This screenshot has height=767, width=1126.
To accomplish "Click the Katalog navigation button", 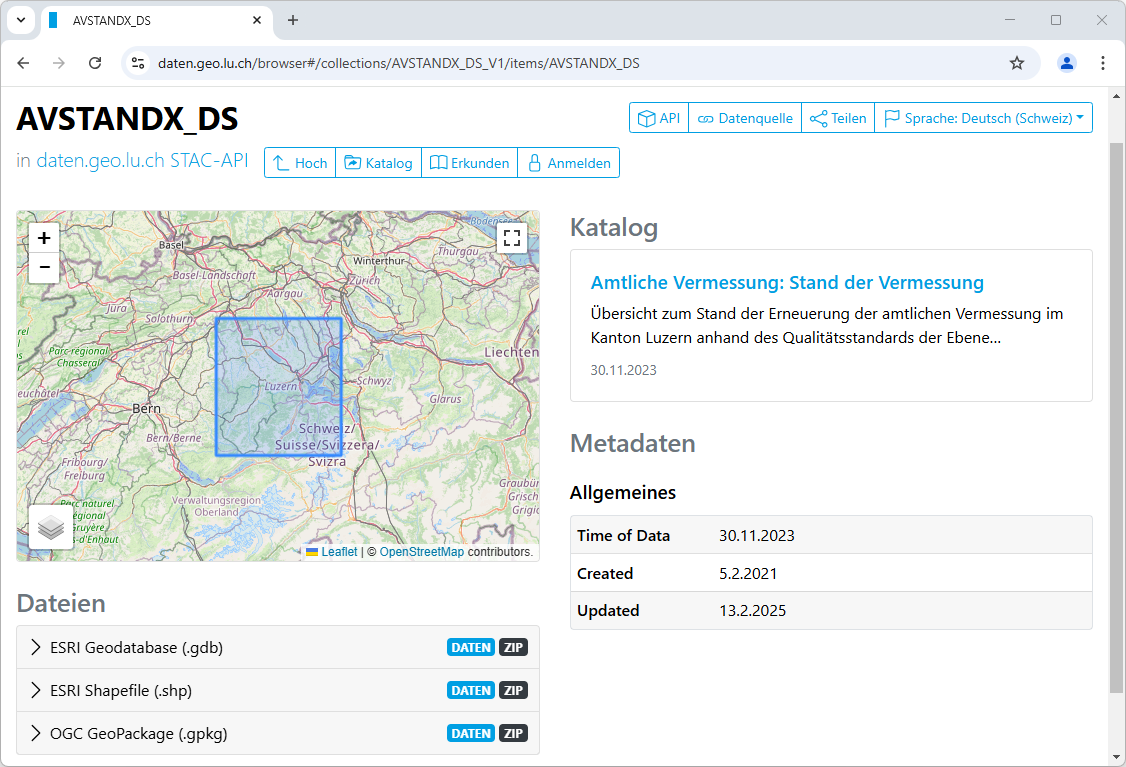I will [379, 163].
